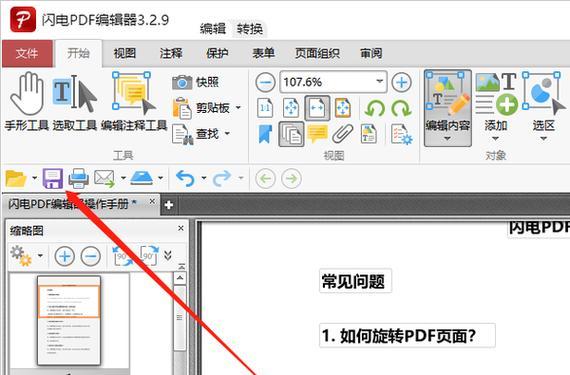Expand the edit content (编辑内容) dropdown arrow

(x=447, y=139)
